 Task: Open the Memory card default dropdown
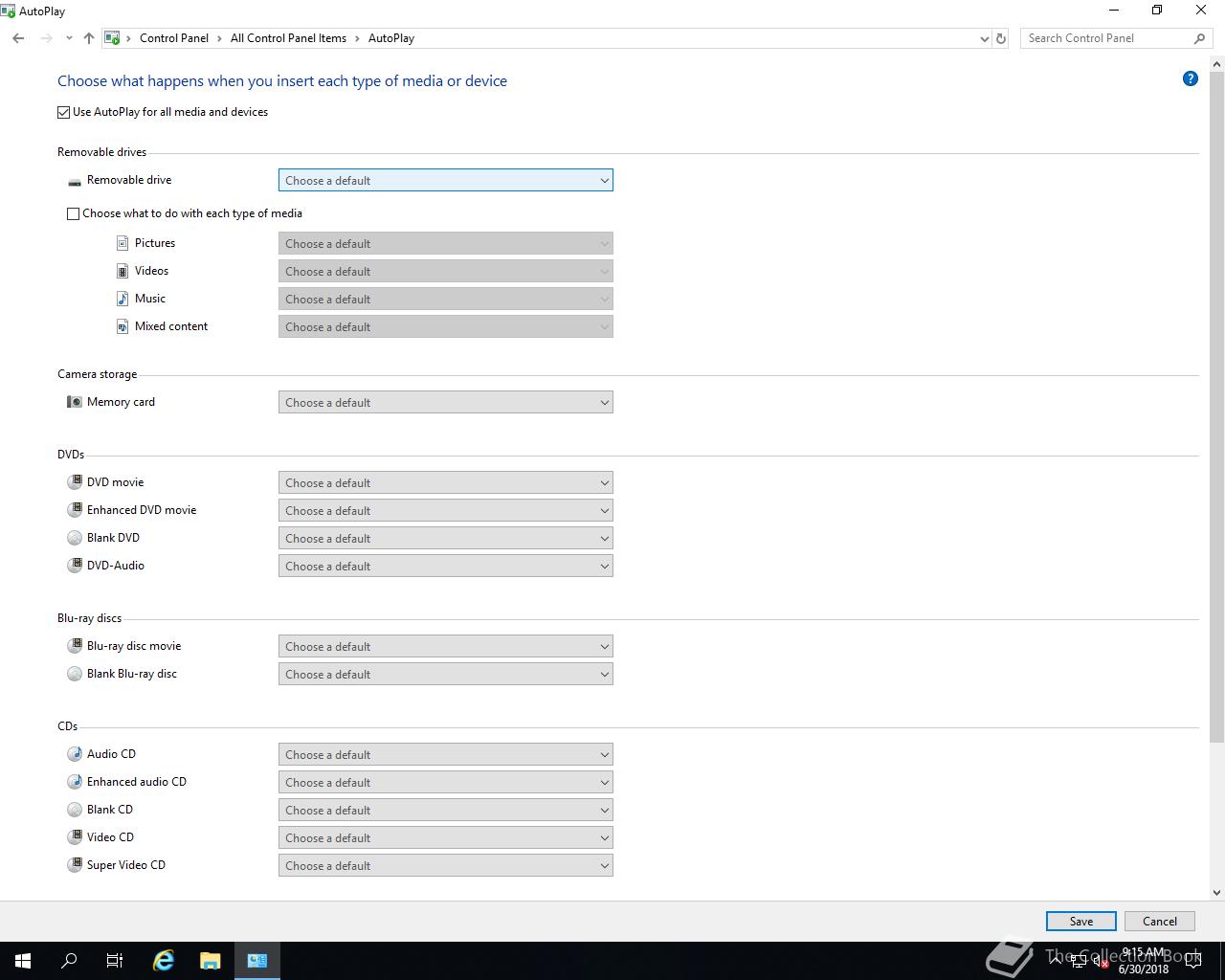[446, 402]
